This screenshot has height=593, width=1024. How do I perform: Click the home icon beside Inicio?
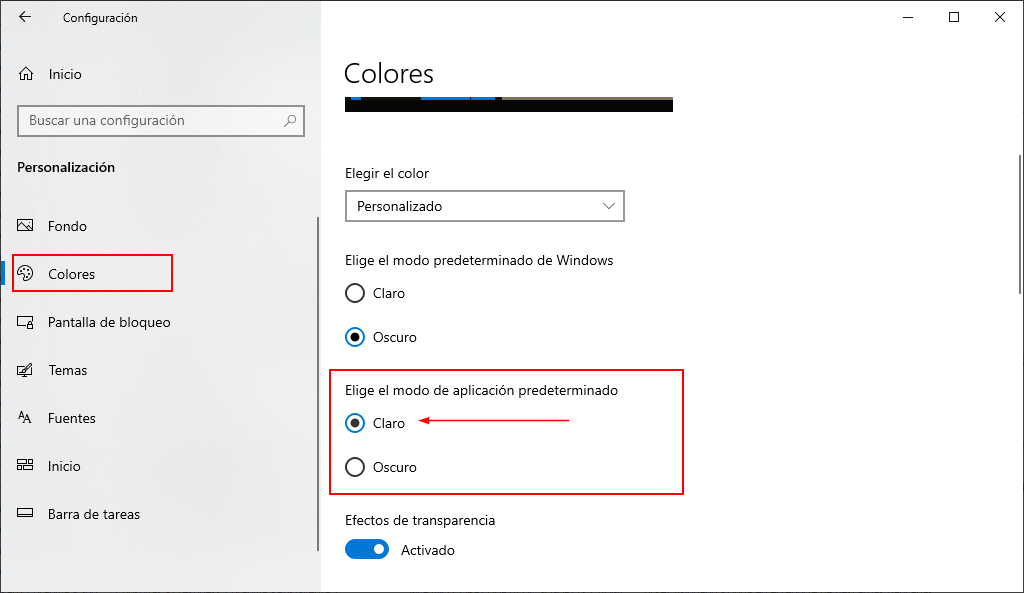pyautogui.click(x=27, y=74)
